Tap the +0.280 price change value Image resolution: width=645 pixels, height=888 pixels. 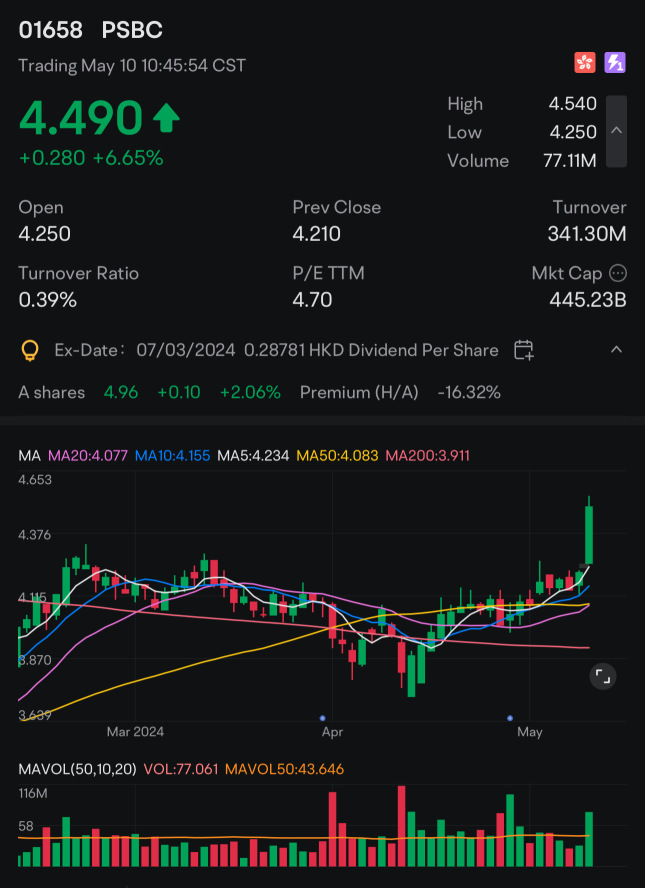point(52,158)
